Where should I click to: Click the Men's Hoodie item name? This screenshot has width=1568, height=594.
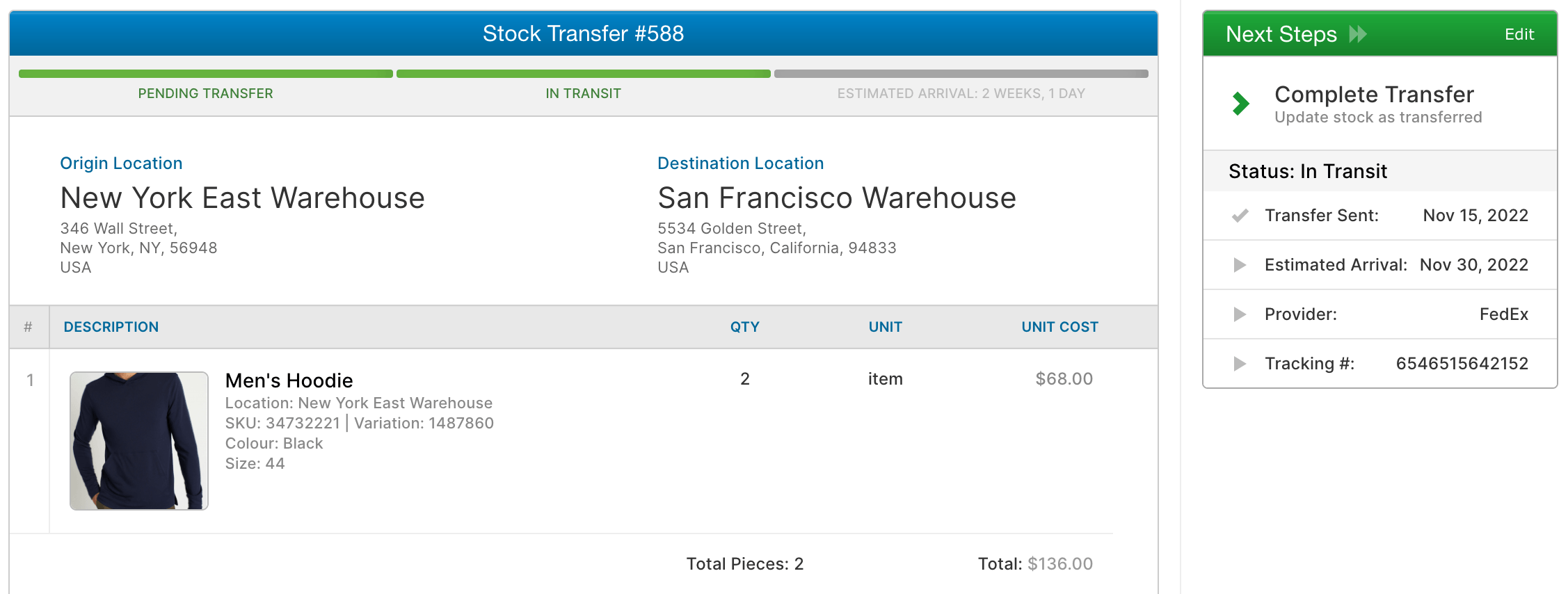(x=289, y=380)
